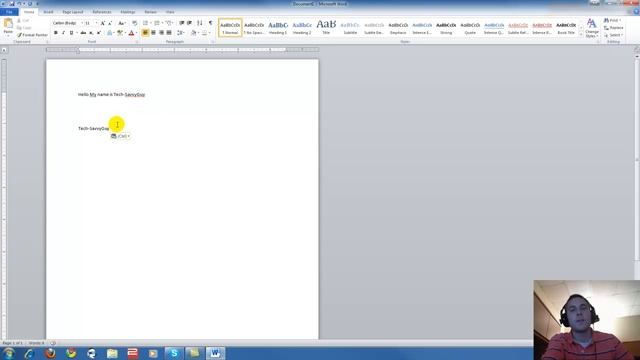Click the word count in status bar
Viewport: 640px width, 360px height.
[36, 343]
